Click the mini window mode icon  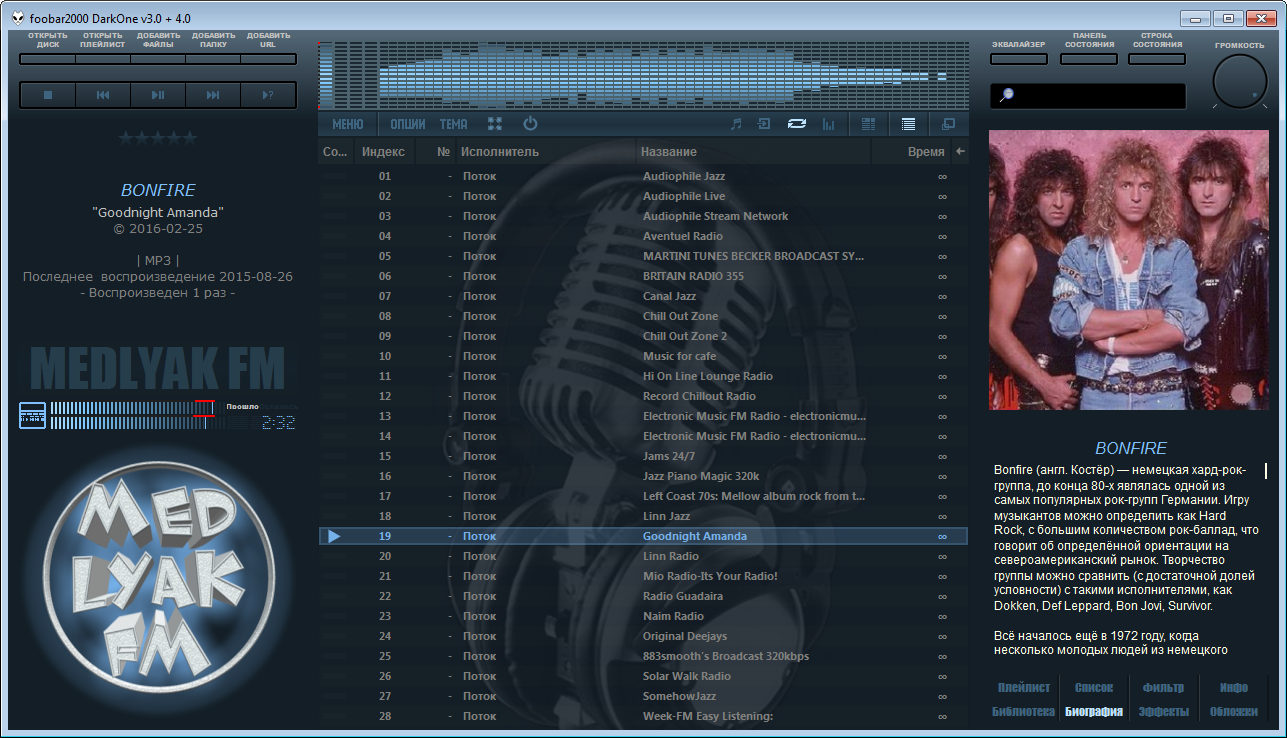948,124
